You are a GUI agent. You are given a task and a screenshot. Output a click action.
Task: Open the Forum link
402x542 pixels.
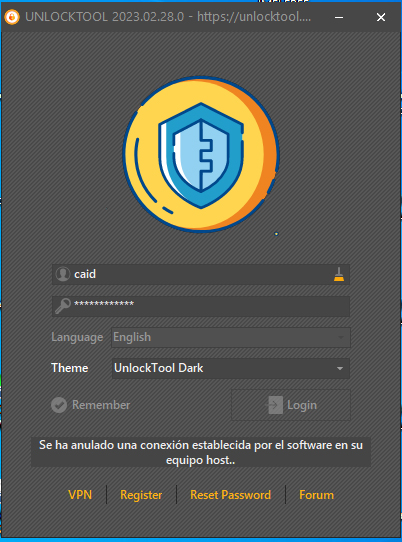(317, 495)
